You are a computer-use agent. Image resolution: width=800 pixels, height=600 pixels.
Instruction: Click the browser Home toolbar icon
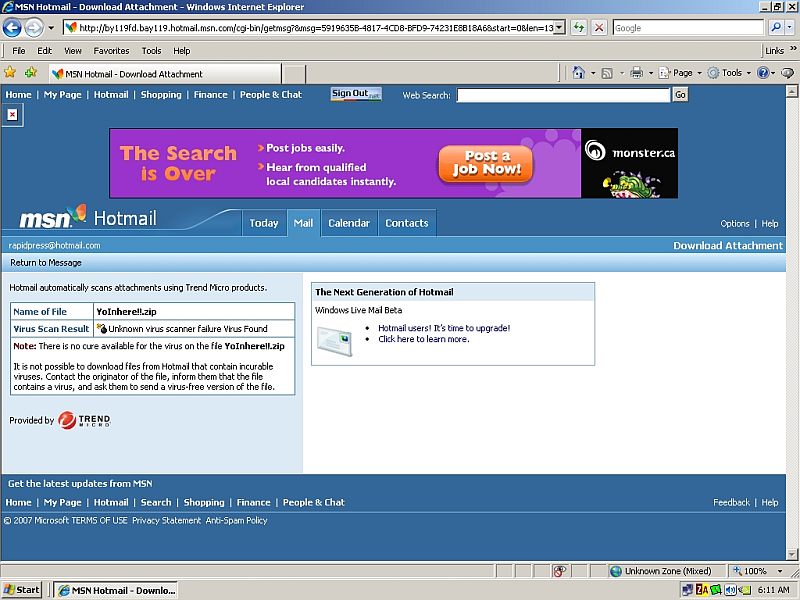pyautogui.click(x=578, y=73)
